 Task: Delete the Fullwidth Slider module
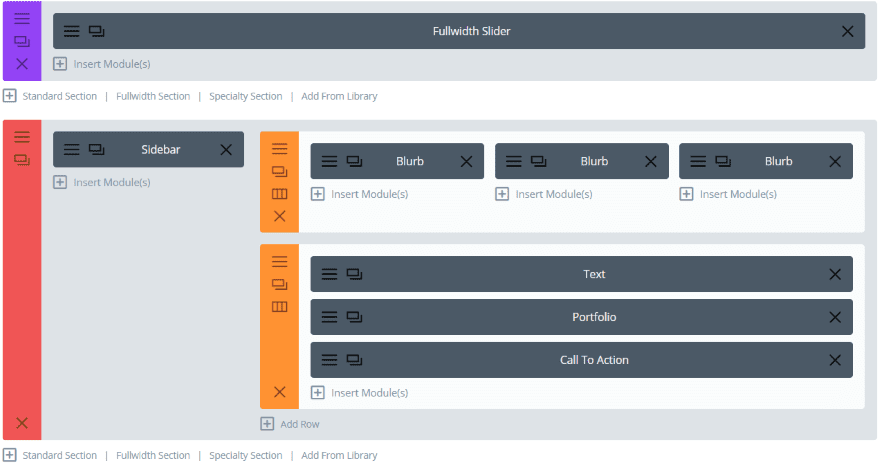(847, 31)
